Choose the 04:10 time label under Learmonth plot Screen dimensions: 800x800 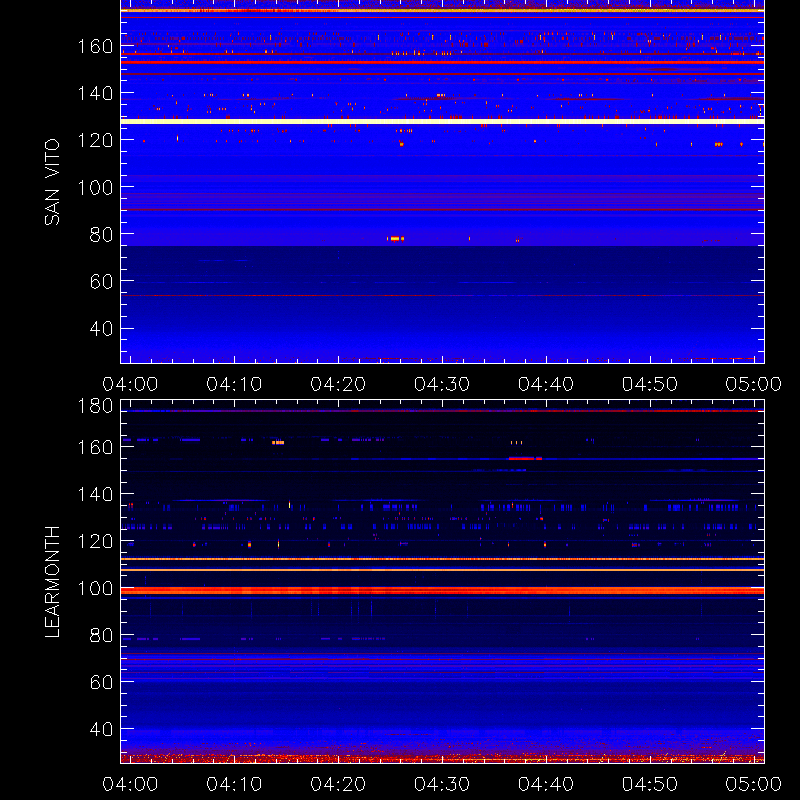234,784
